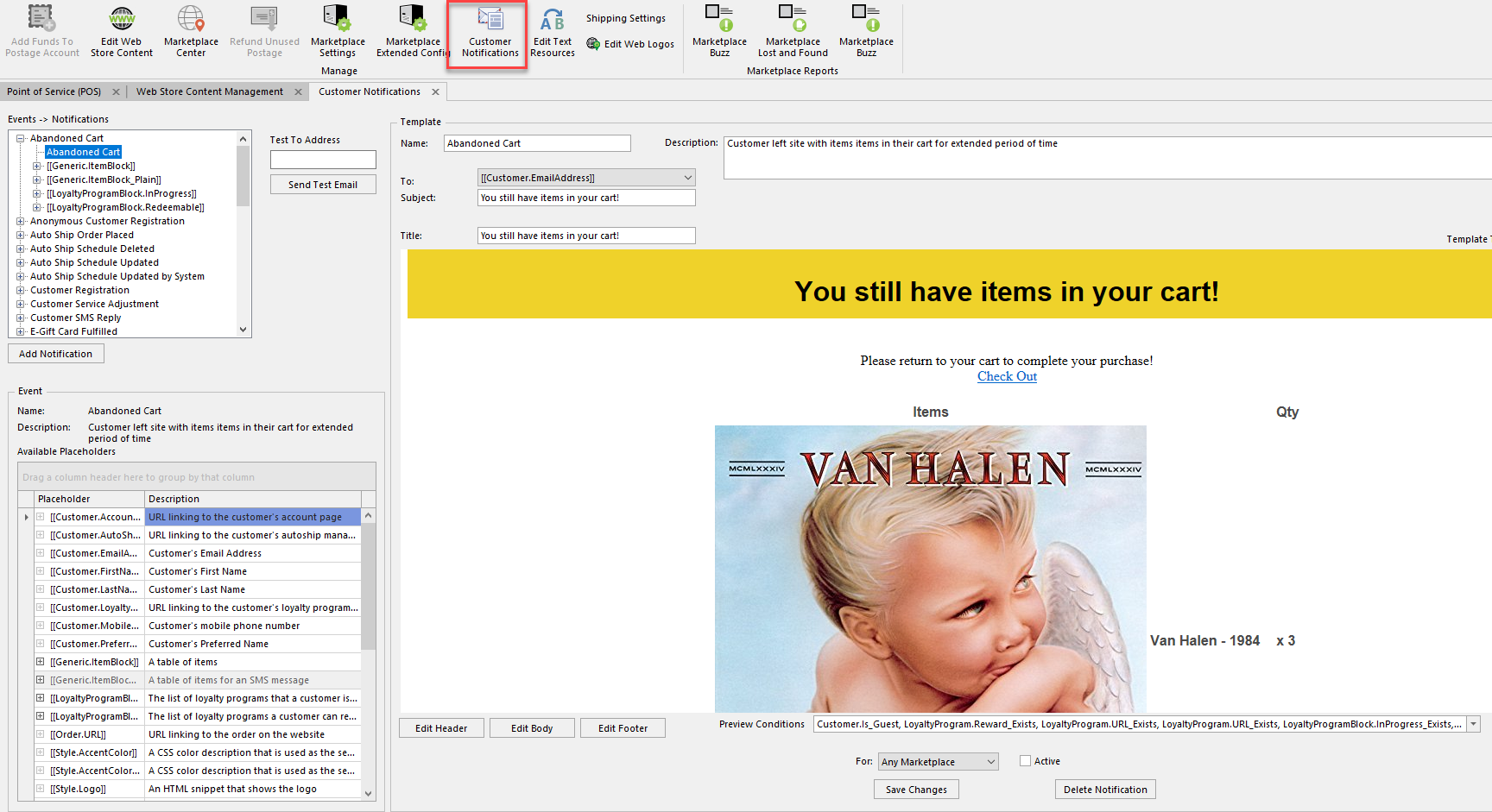Switch to Point of Service (POS) tab
The image size is (1492, 812).
click(x=54, y=91)
